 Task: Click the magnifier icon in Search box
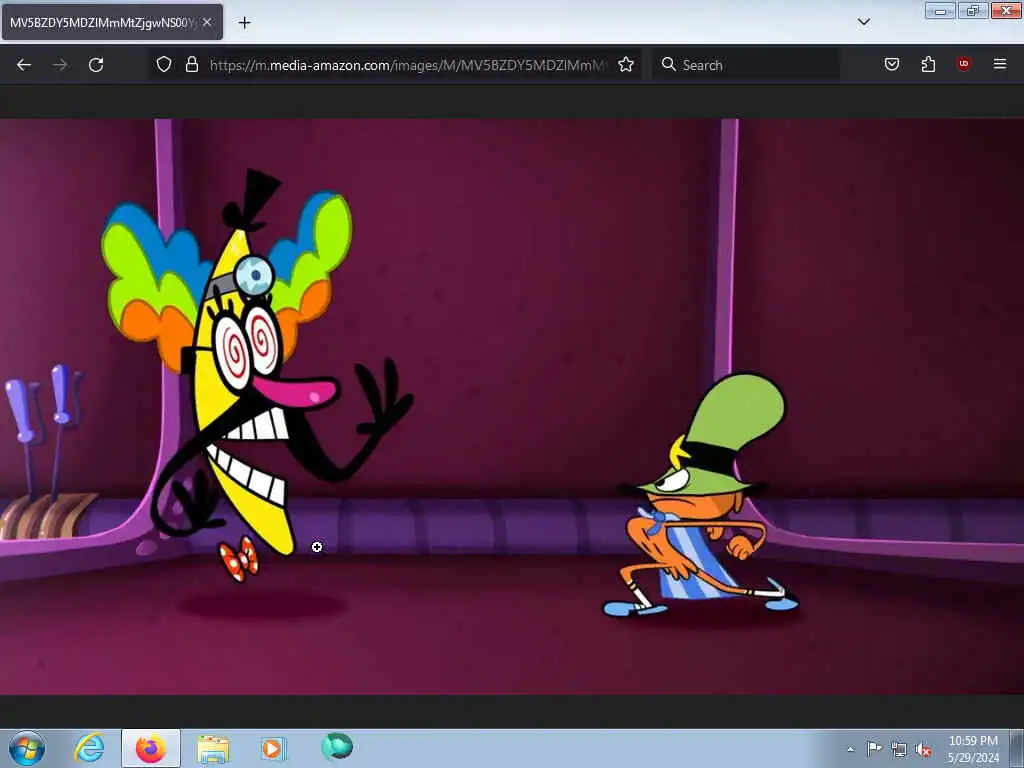coord(668,64)
